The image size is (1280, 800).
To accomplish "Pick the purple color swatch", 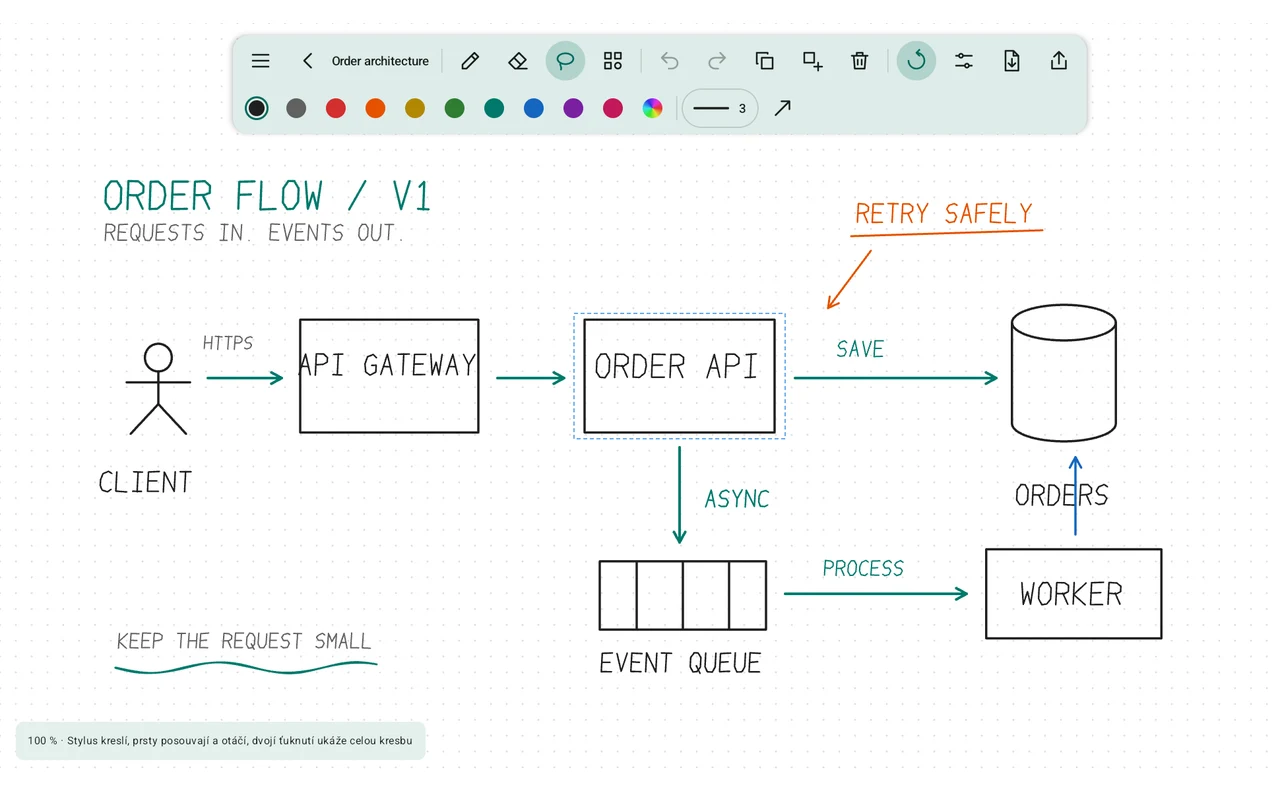I will (x=573, y=108).
